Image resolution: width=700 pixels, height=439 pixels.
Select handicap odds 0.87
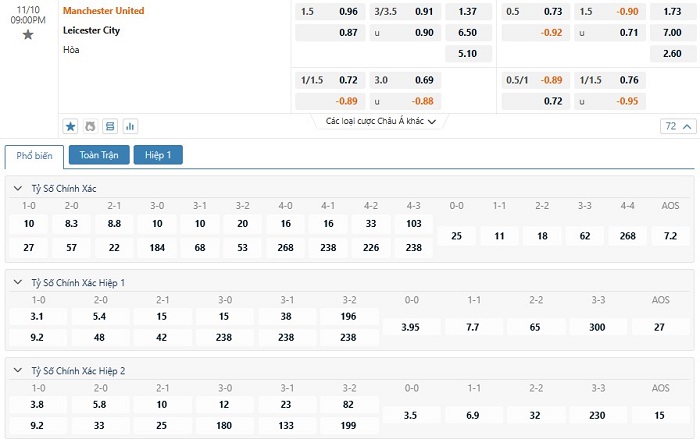point(330,33)
